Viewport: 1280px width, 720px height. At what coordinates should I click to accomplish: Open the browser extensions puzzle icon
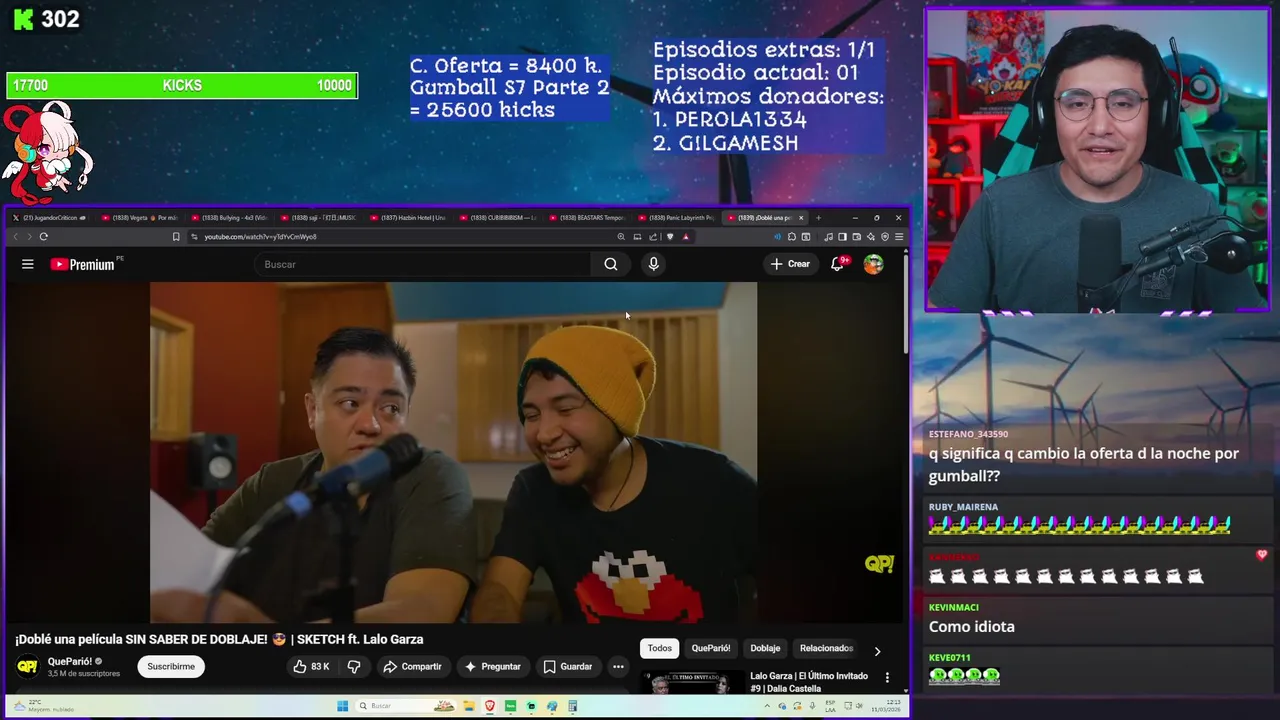pos(792,237)
